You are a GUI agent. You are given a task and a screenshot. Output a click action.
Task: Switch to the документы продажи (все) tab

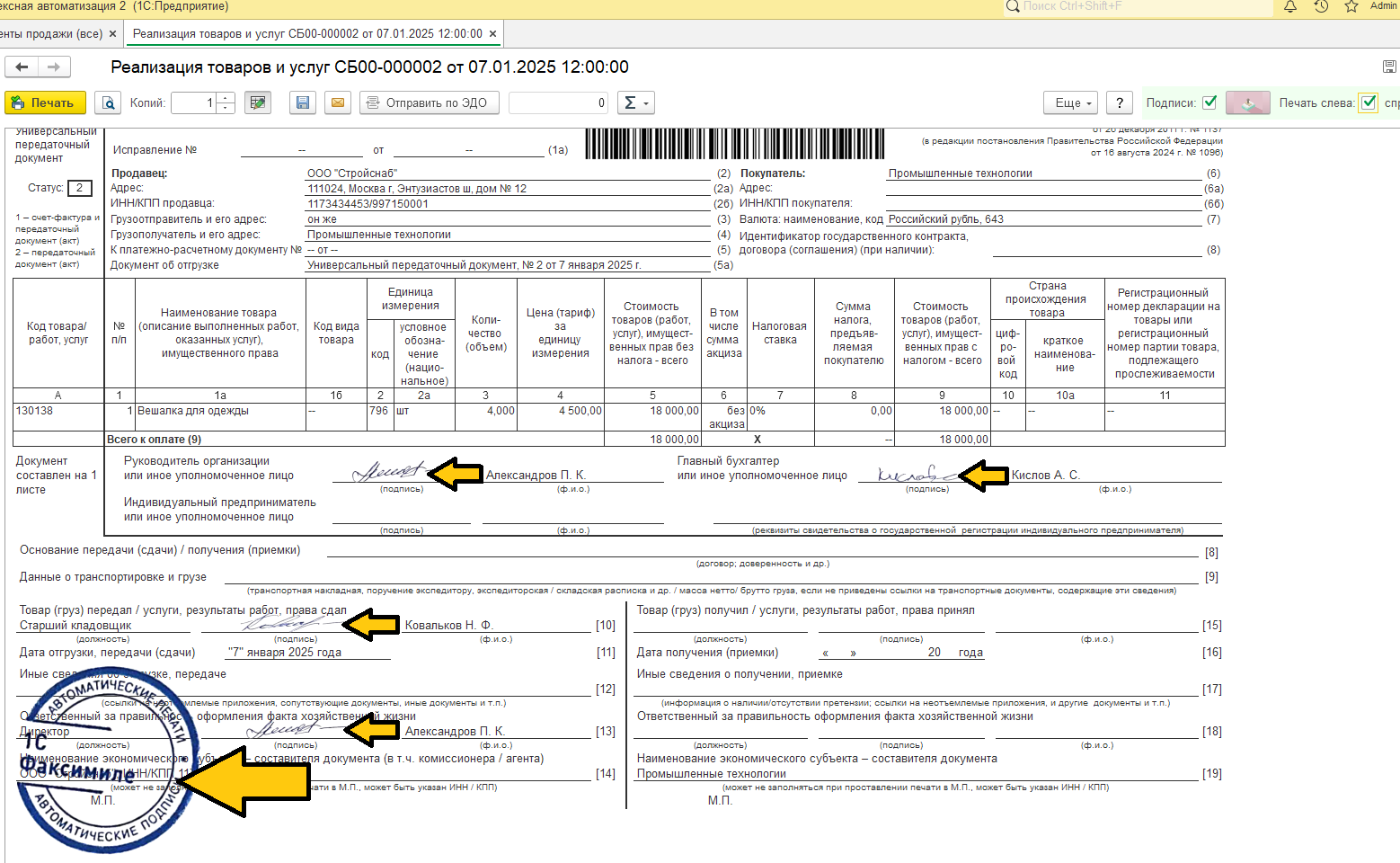coord(51,34)
